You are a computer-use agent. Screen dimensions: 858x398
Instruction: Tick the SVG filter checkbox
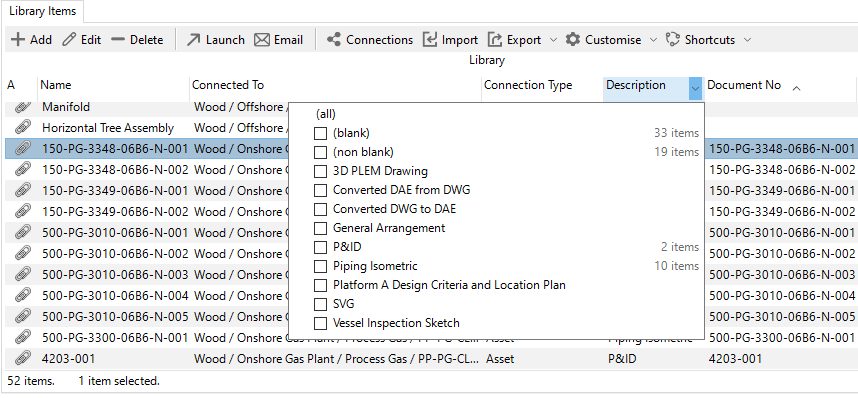pyautogui.click(x=321, y=304)
